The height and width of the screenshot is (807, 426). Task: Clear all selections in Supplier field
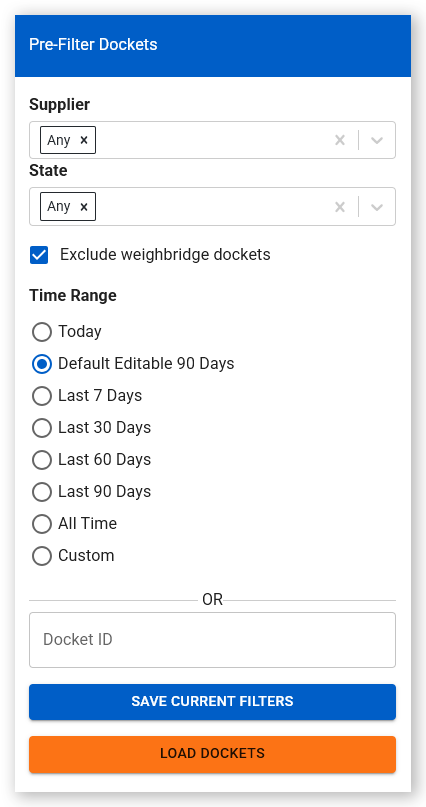[x=340, y=140]
